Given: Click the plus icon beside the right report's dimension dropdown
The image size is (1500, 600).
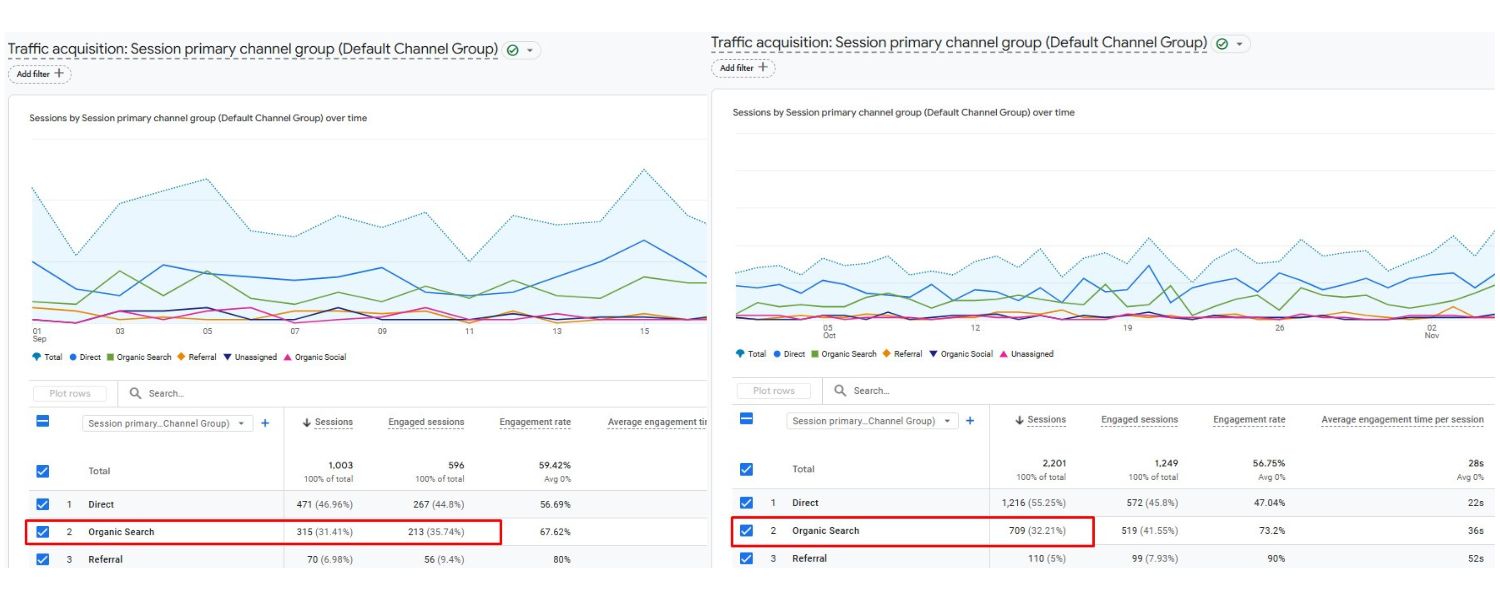Looking at the screenshot, I should pos(969,421).
